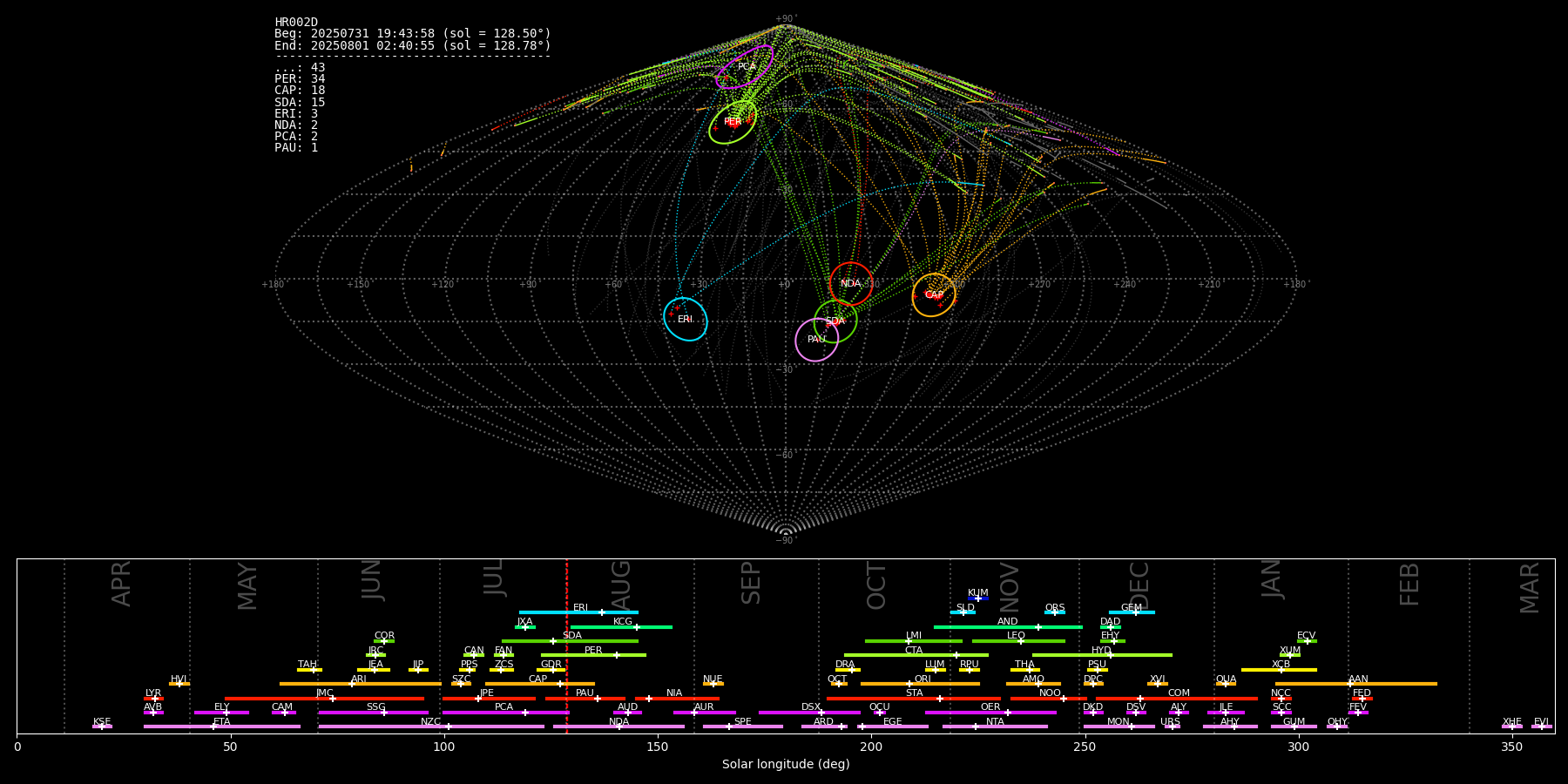This screenshot has height=784, width=1568.
Task: Click the AAN orange bar on timeline
Action: (1356, 684)
